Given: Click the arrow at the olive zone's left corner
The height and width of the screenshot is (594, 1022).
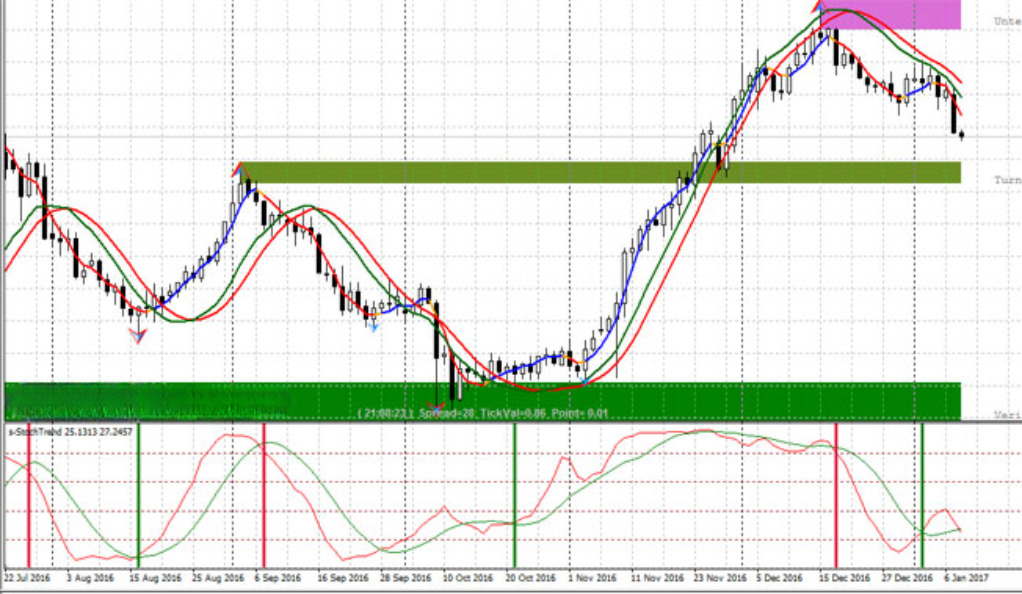Looking at the screenshot, I should click(x=240, y=168).
